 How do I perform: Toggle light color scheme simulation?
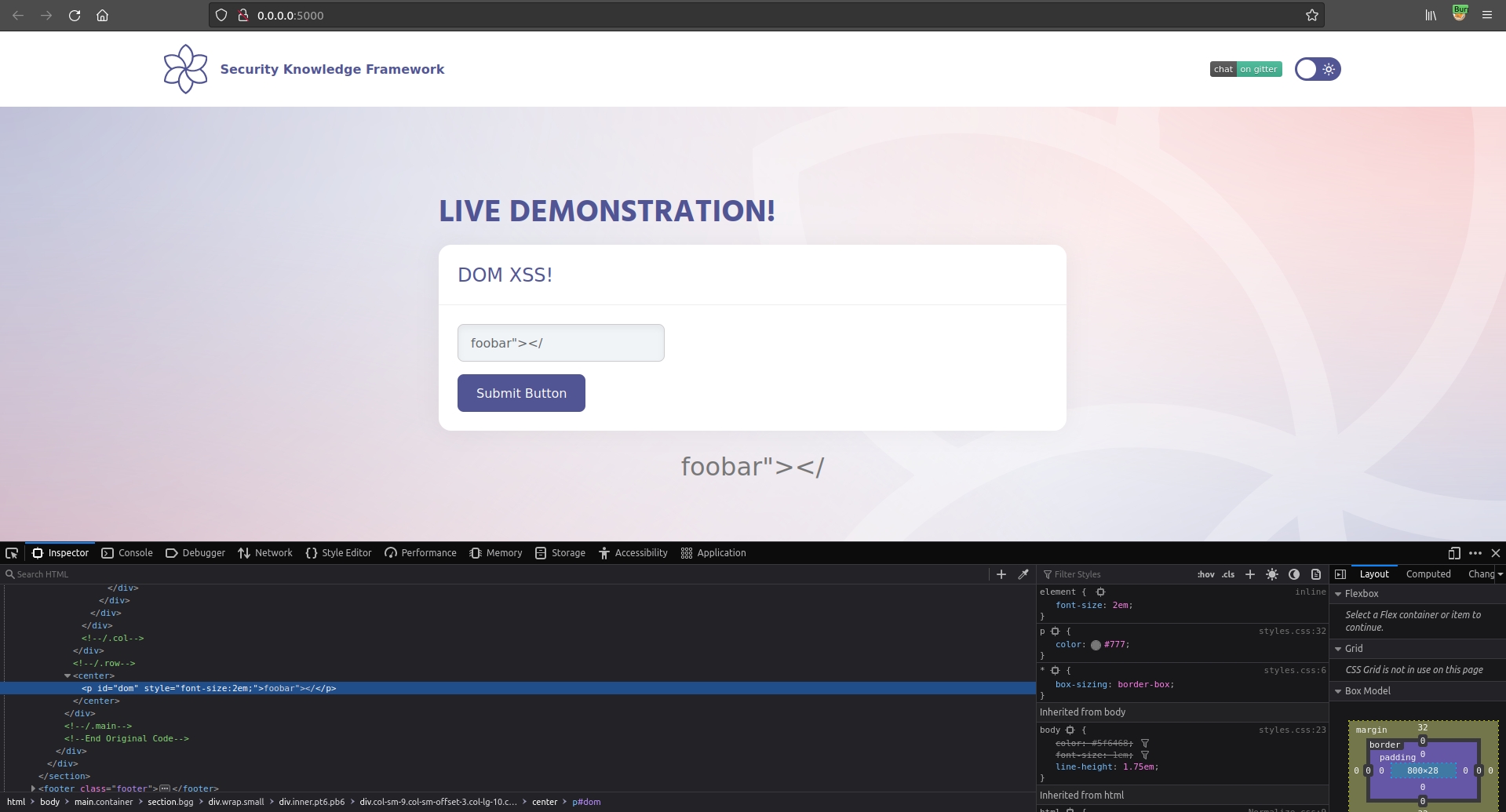[x=1272, y=574]
